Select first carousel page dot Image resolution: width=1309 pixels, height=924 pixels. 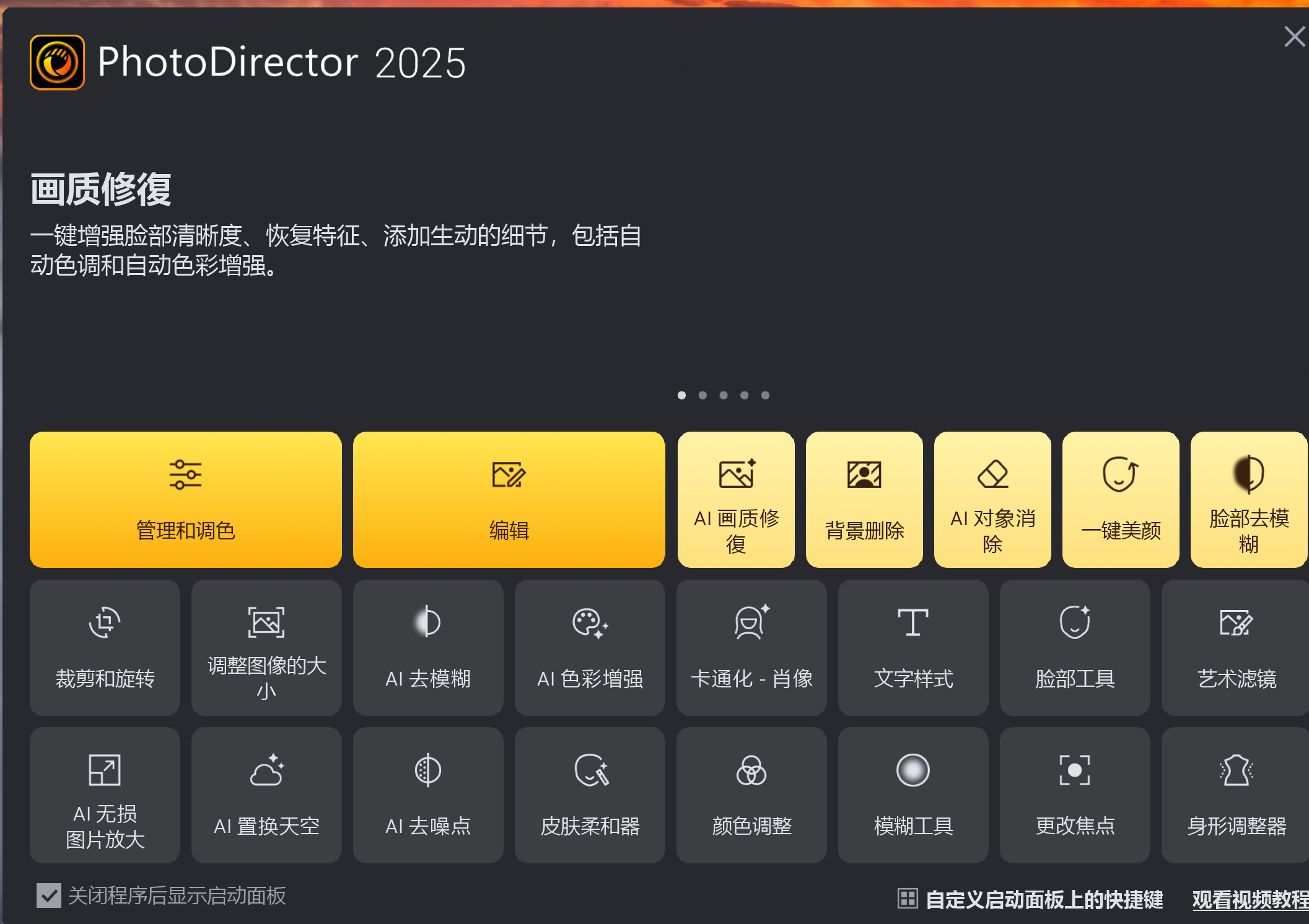[681, 395]
